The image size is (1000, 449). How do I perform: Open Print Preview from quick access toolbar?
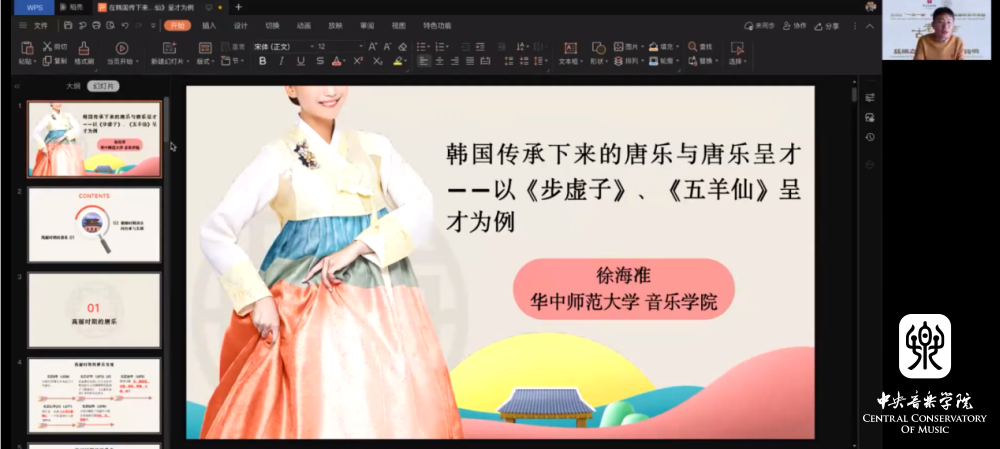tap(110, 26)
